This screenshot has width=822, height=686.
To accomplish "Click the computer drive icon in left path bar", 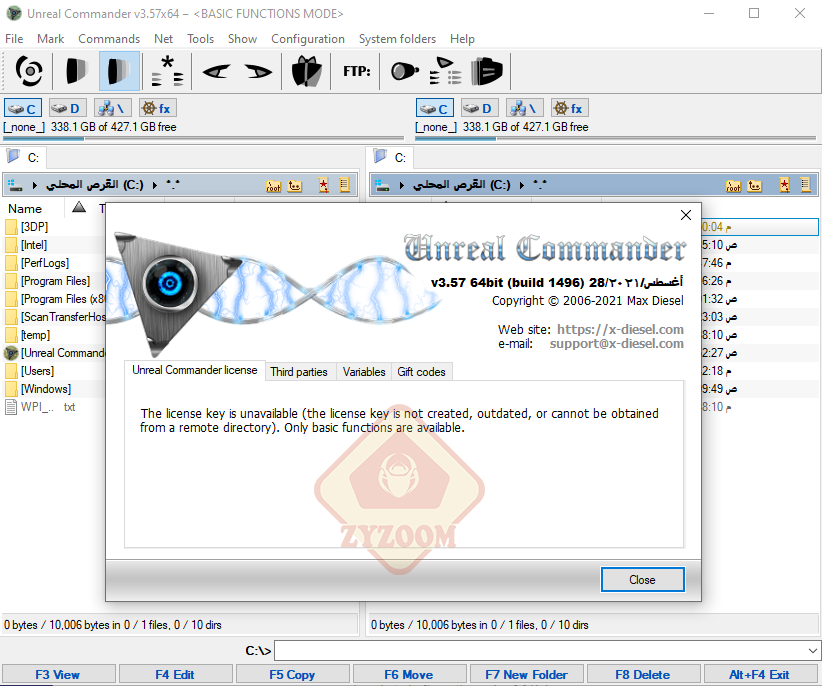I will pyautogui.click(x=15, y=185).
